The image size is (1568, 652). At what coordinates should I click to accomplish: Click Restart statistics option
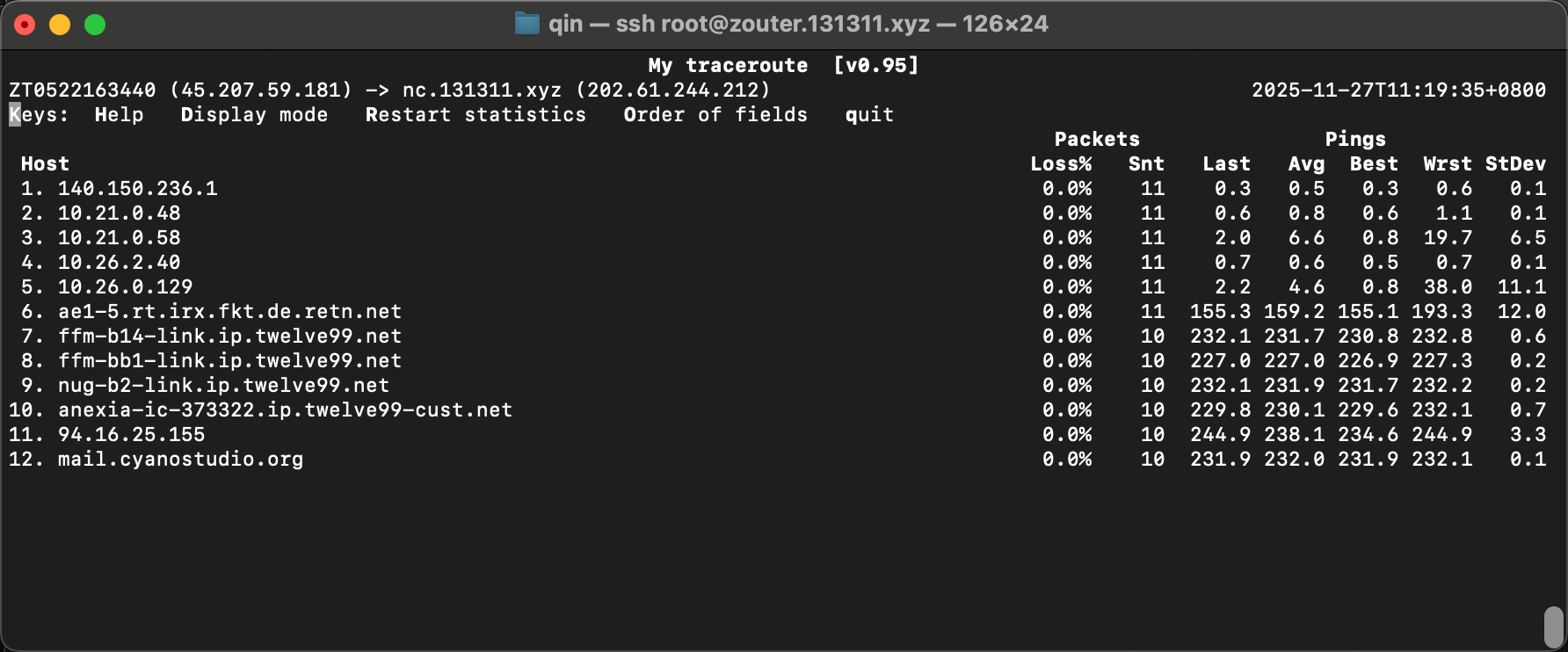tap(475, 115)
